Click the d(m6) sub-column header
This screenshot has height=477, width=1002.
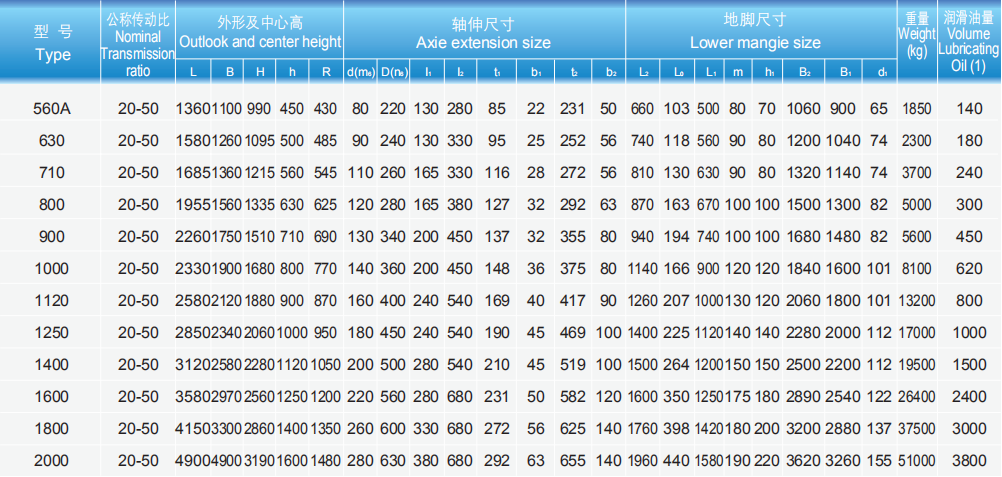[359, 72]
